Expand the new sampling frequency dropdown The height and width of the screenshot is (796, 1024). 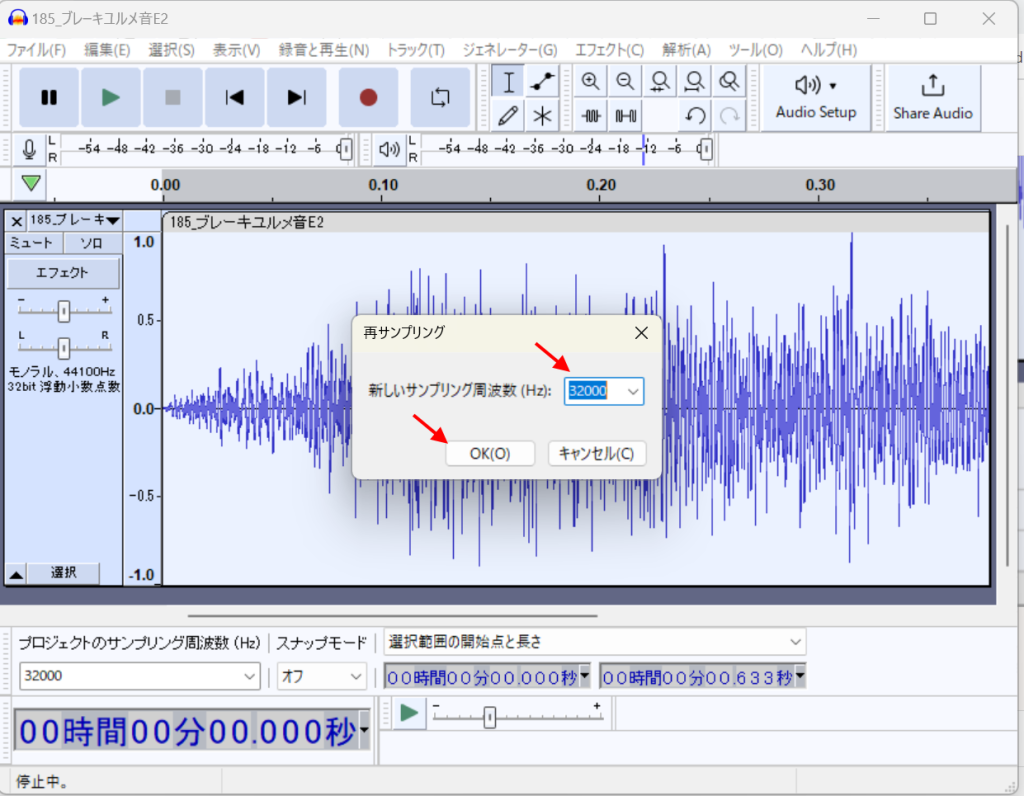point(632,392)
